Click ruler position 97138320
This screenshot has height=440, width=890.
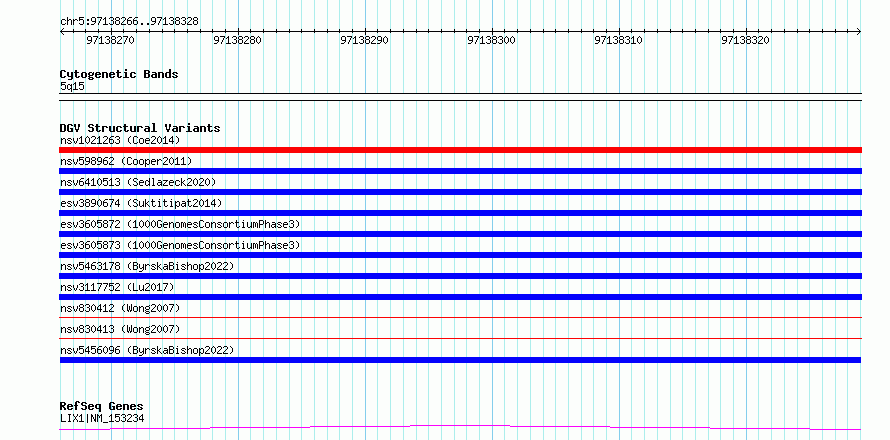pos(746,40)
